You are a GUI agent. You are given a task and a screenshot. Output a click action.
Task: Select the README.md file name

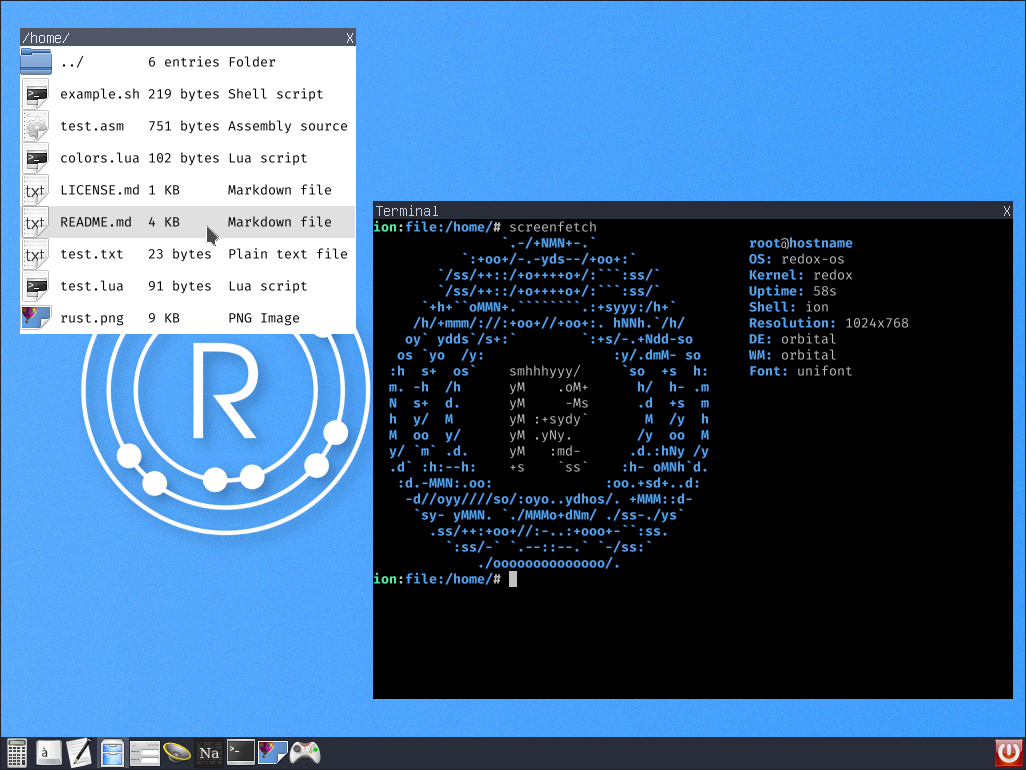96,222
